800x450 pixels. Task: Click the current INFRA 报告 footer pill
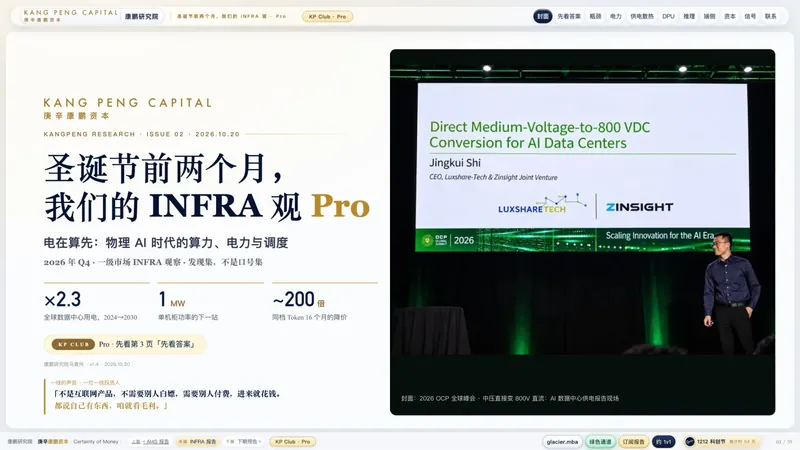tap(197, 442)
